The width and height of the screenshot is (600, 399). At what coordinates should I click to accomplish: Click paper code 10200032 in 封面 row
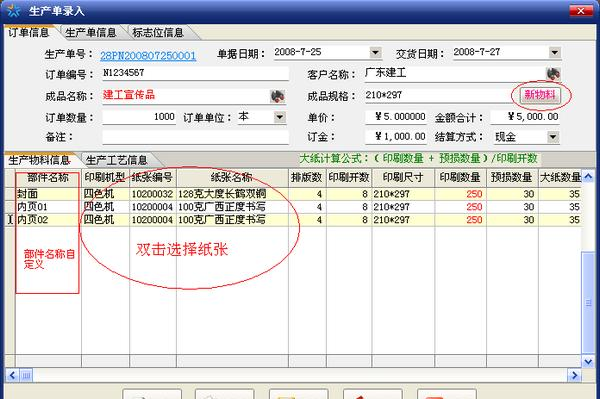152,194
